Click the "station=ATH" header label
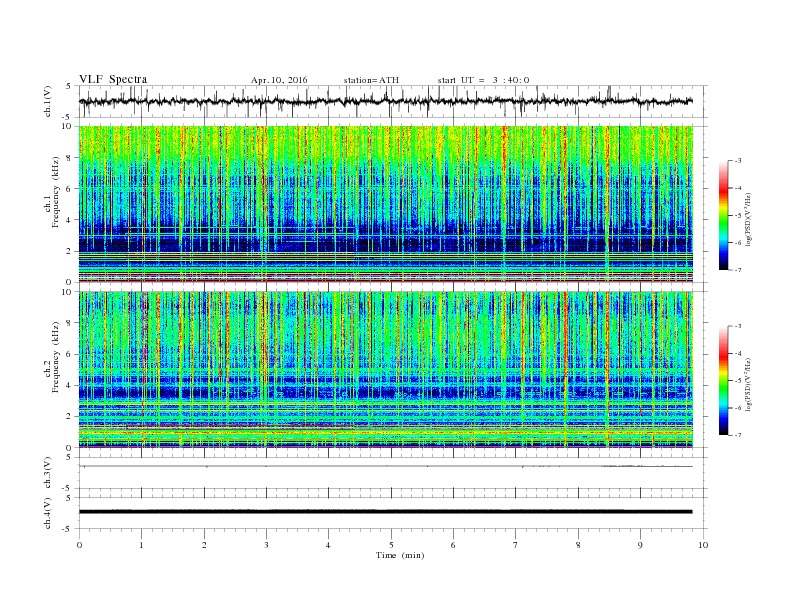Image resolution: width=792 pixels, height=612 pixels. pyautogui.click(x=371, y=80)
